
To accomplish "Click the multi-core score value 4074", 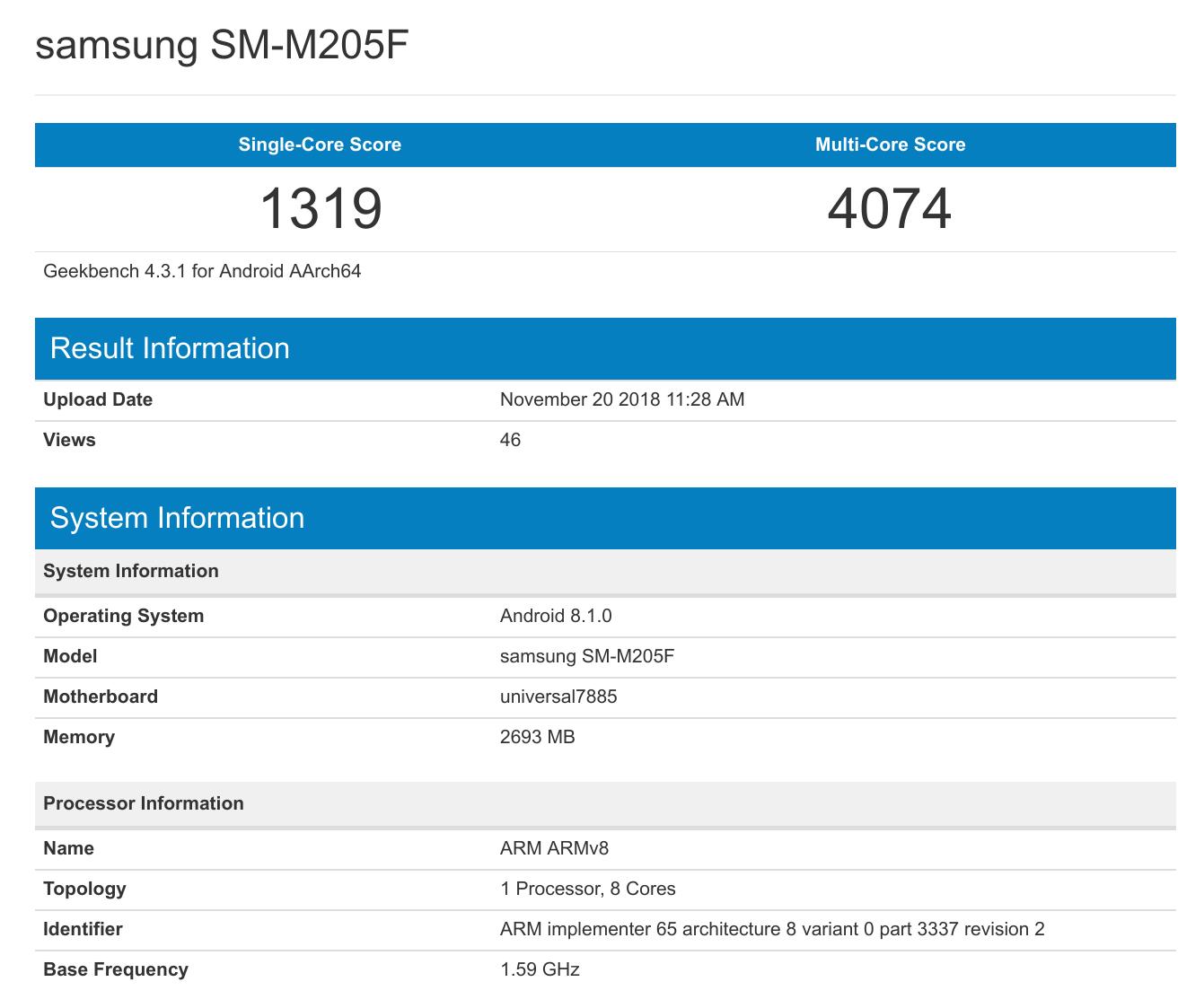I will click(890, 209).
